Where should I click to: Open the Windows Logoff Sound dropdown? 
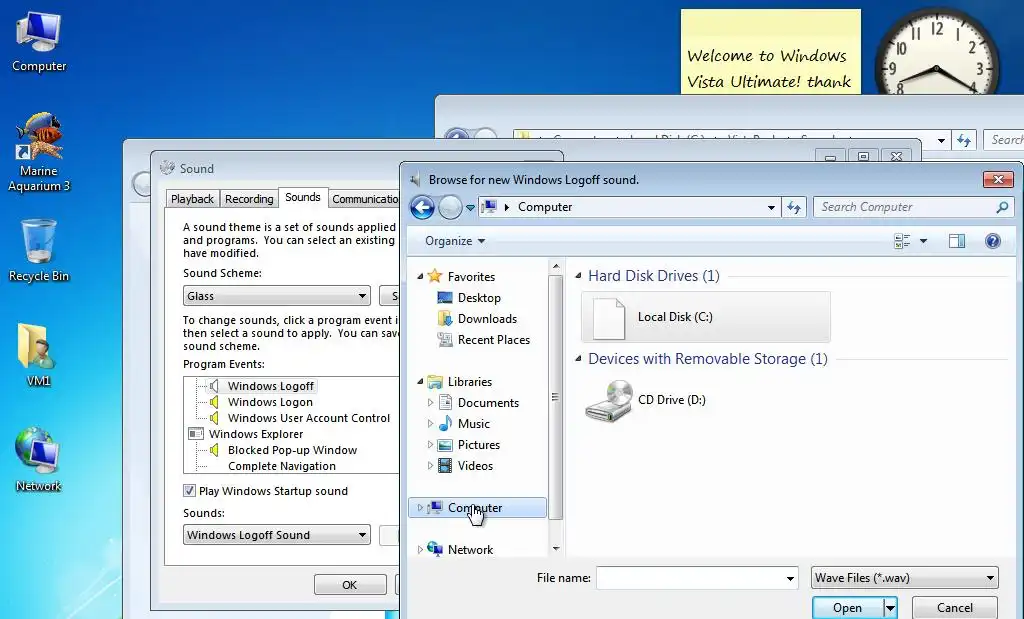(x=277, y=535)
